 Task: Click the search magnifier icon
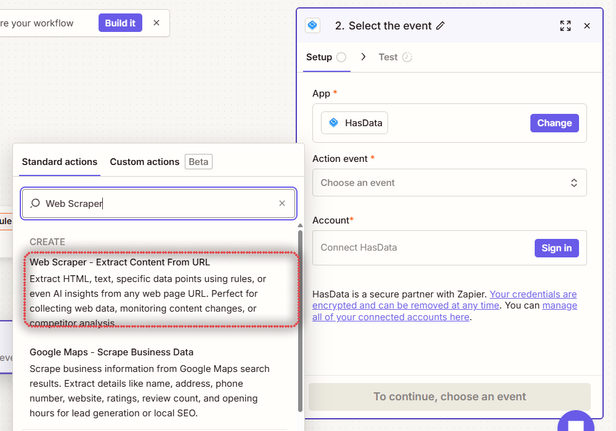[35, 203]
